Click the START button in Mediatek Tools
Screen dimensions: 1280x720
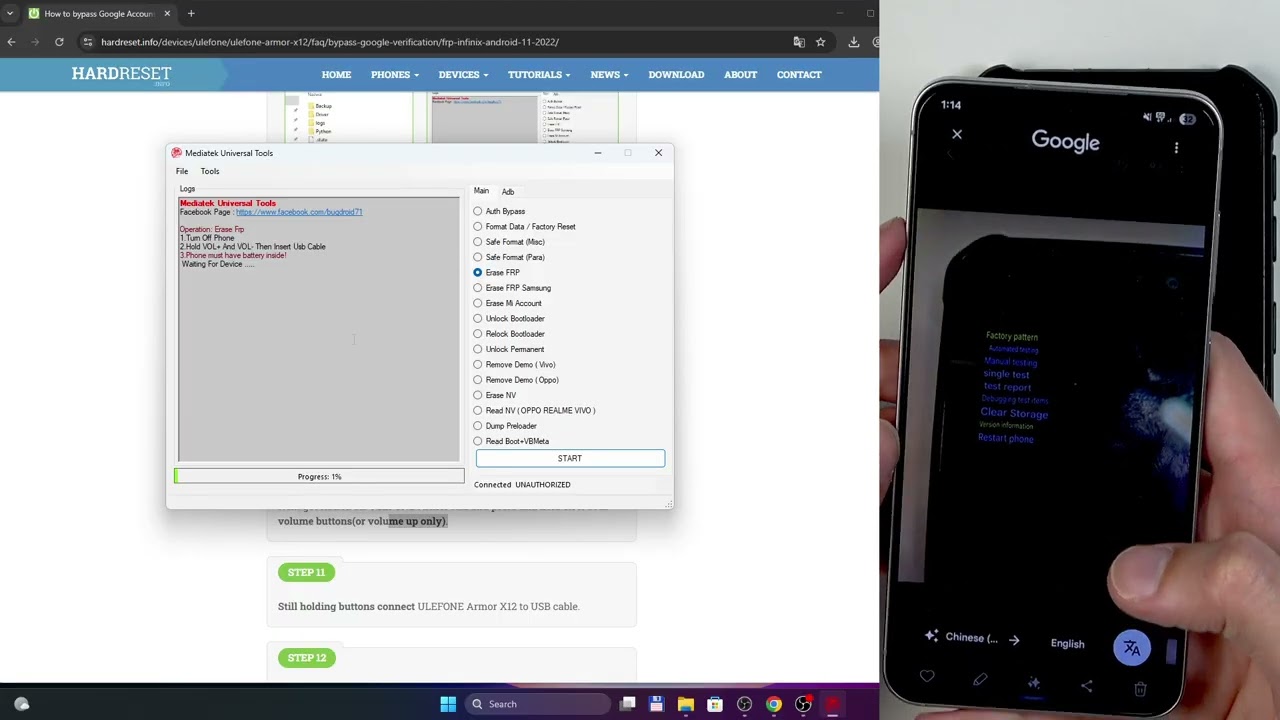click(x=570, y=458)
